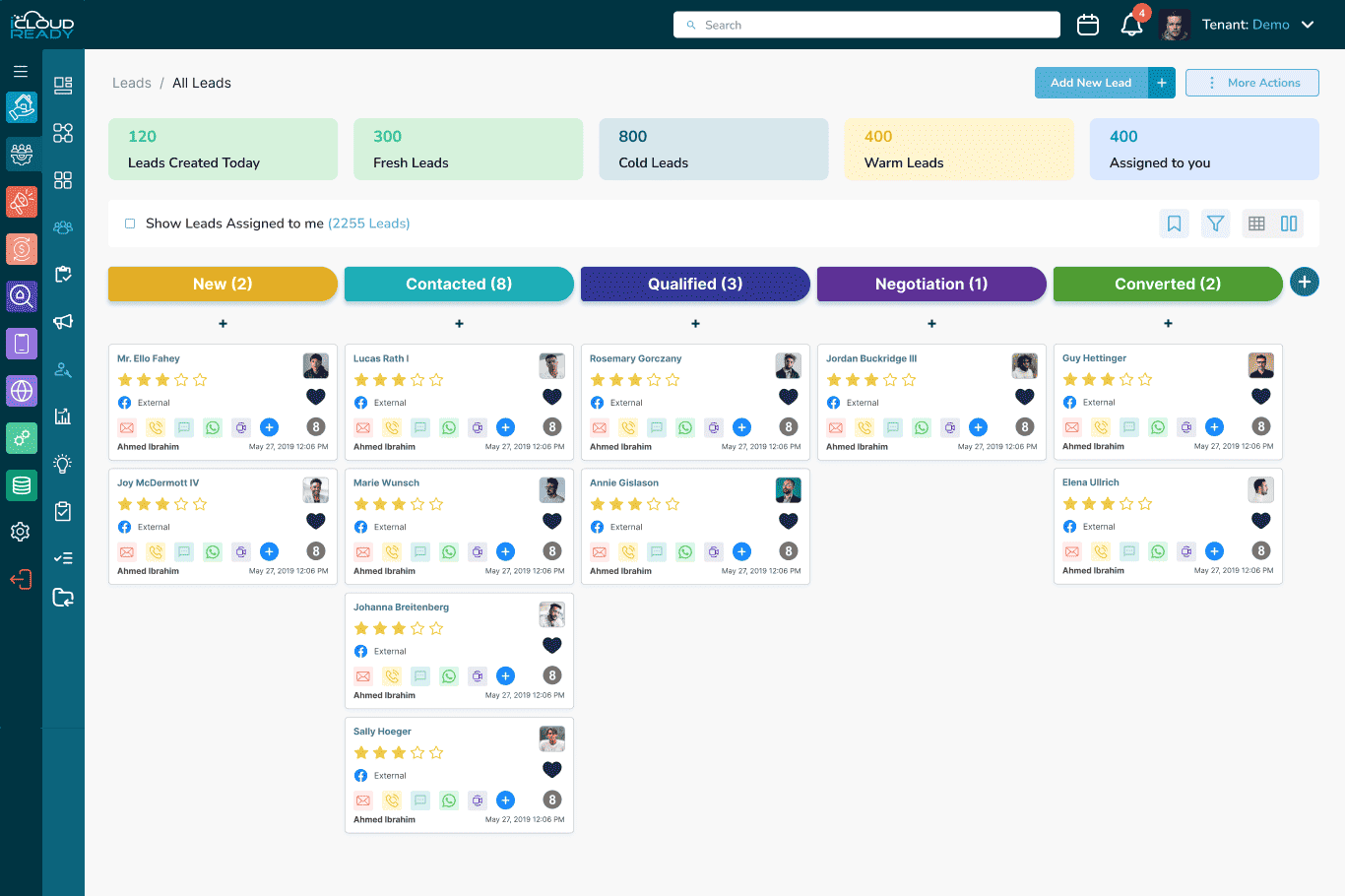This screenshot has height=896, width=1345.
Task: Open the calendar icon in top bar
Action: tap(1088, 25)
